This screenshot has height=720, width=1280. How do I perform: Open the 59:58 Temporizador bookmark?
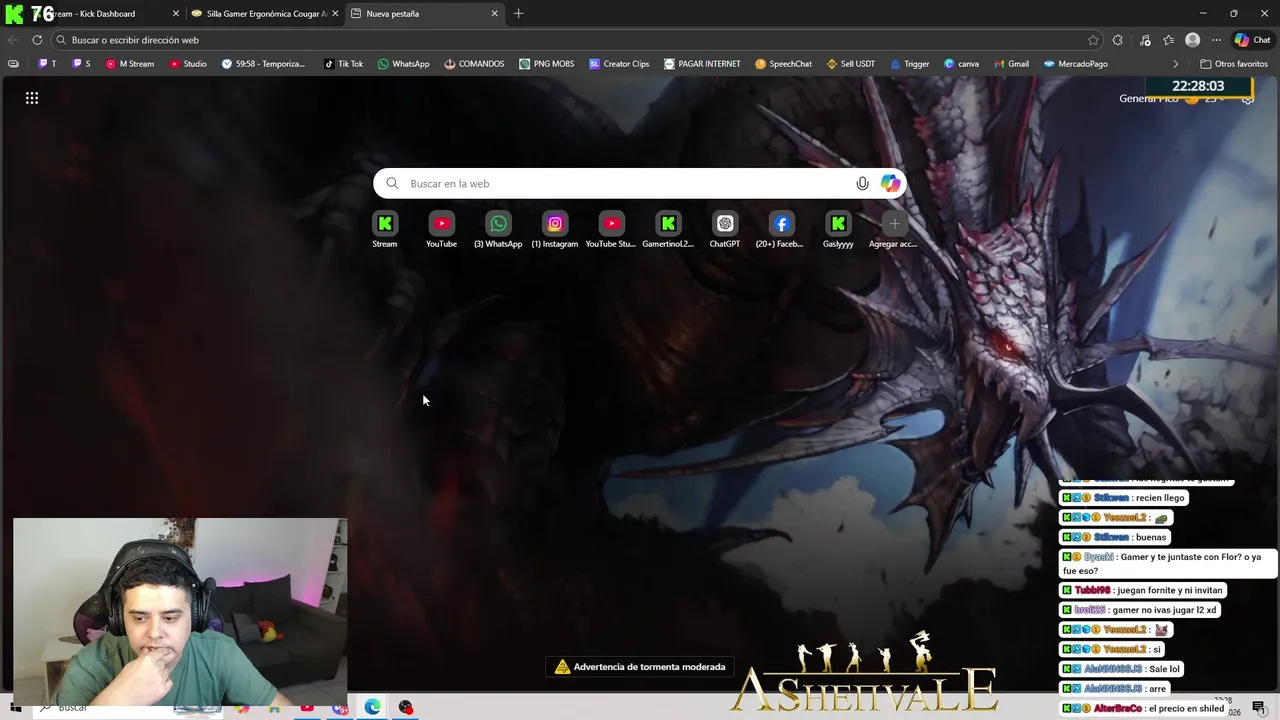[263, 64]
